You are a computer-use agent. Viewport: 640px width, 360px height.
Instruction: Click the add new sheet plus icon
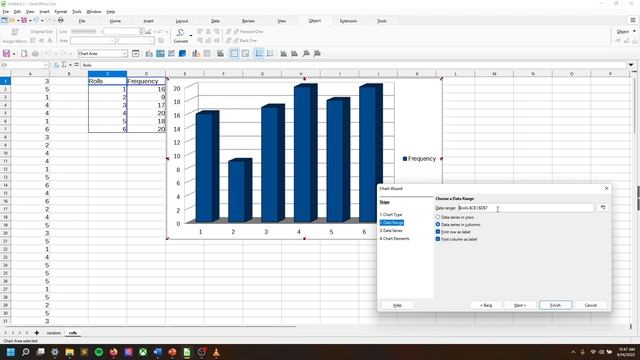click(x=37, y=333)
